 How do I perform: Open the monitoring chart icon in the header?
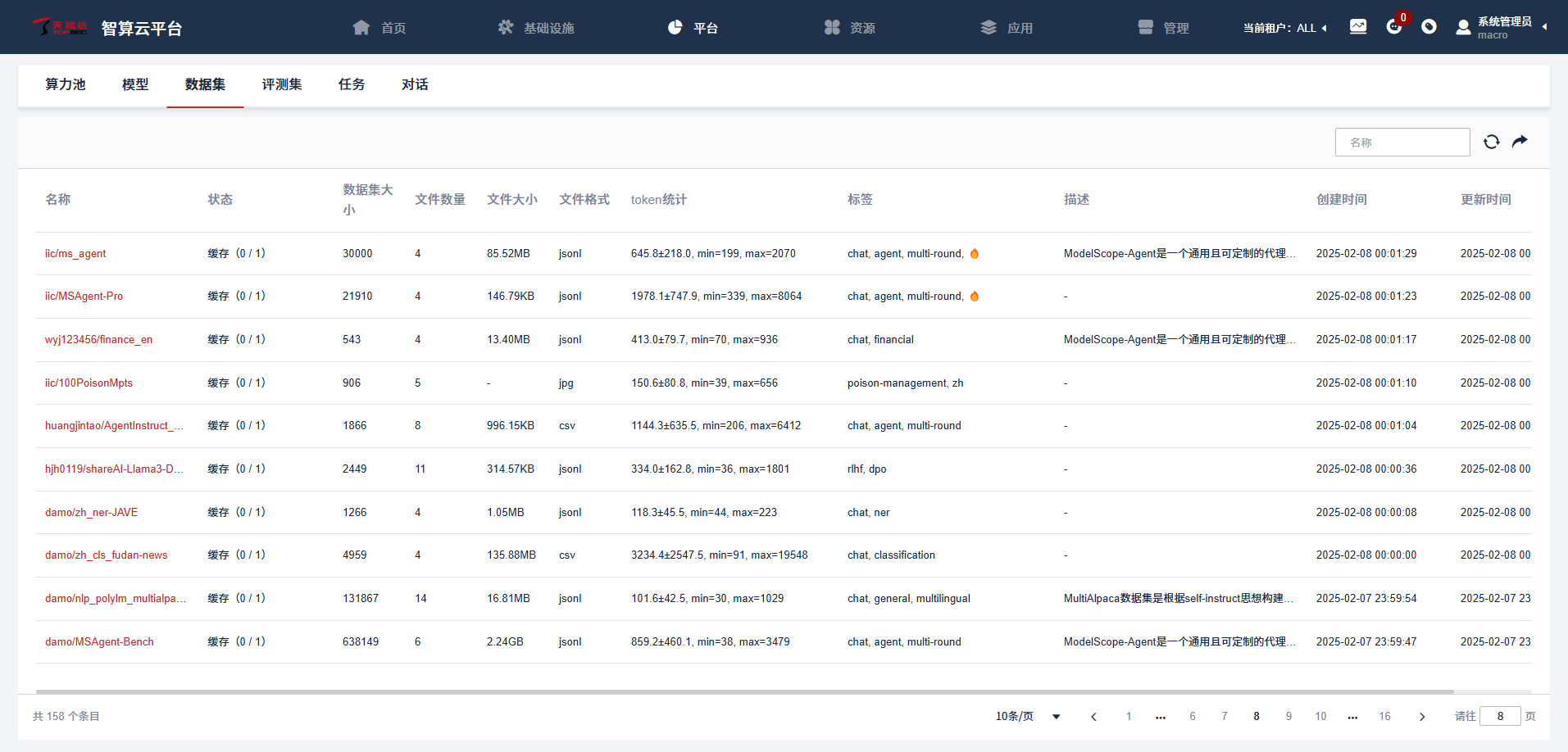[x=1358, y=27]
